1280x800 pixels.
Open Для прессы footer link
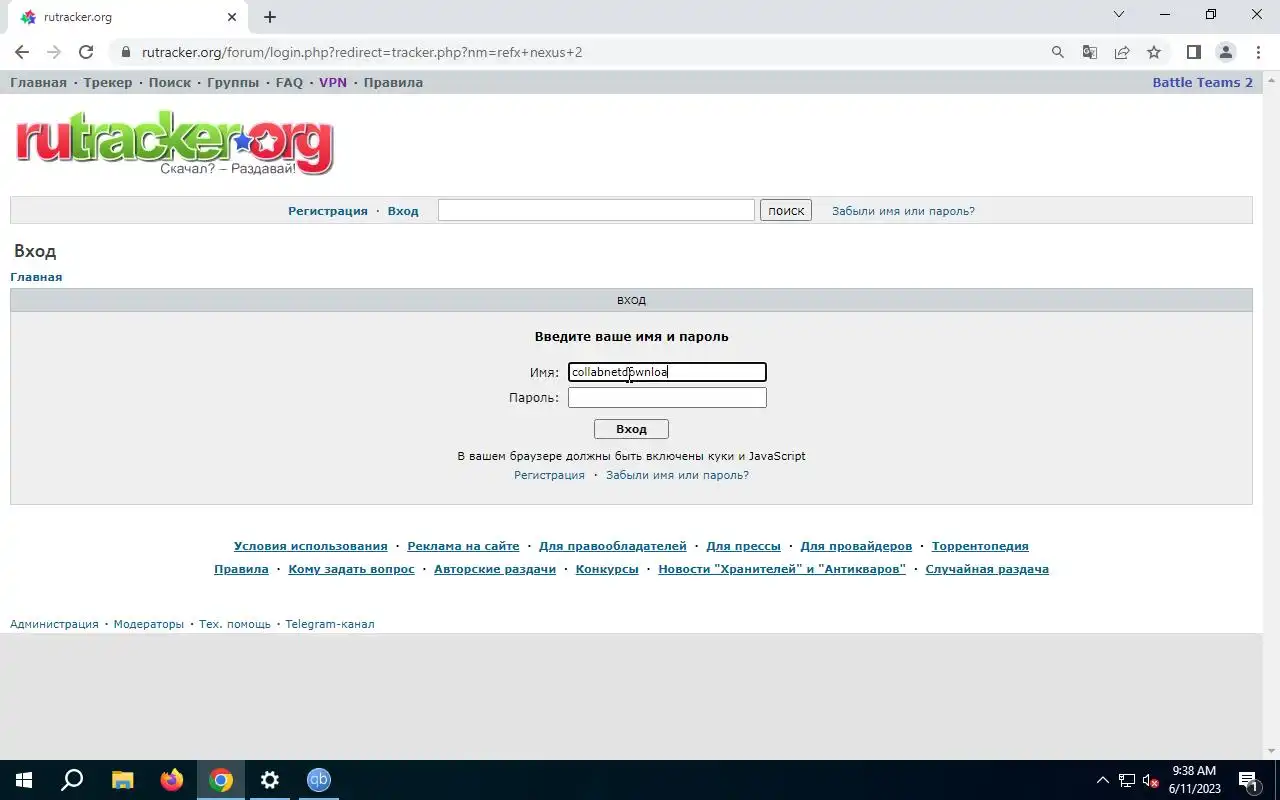[x=743, y=546]
